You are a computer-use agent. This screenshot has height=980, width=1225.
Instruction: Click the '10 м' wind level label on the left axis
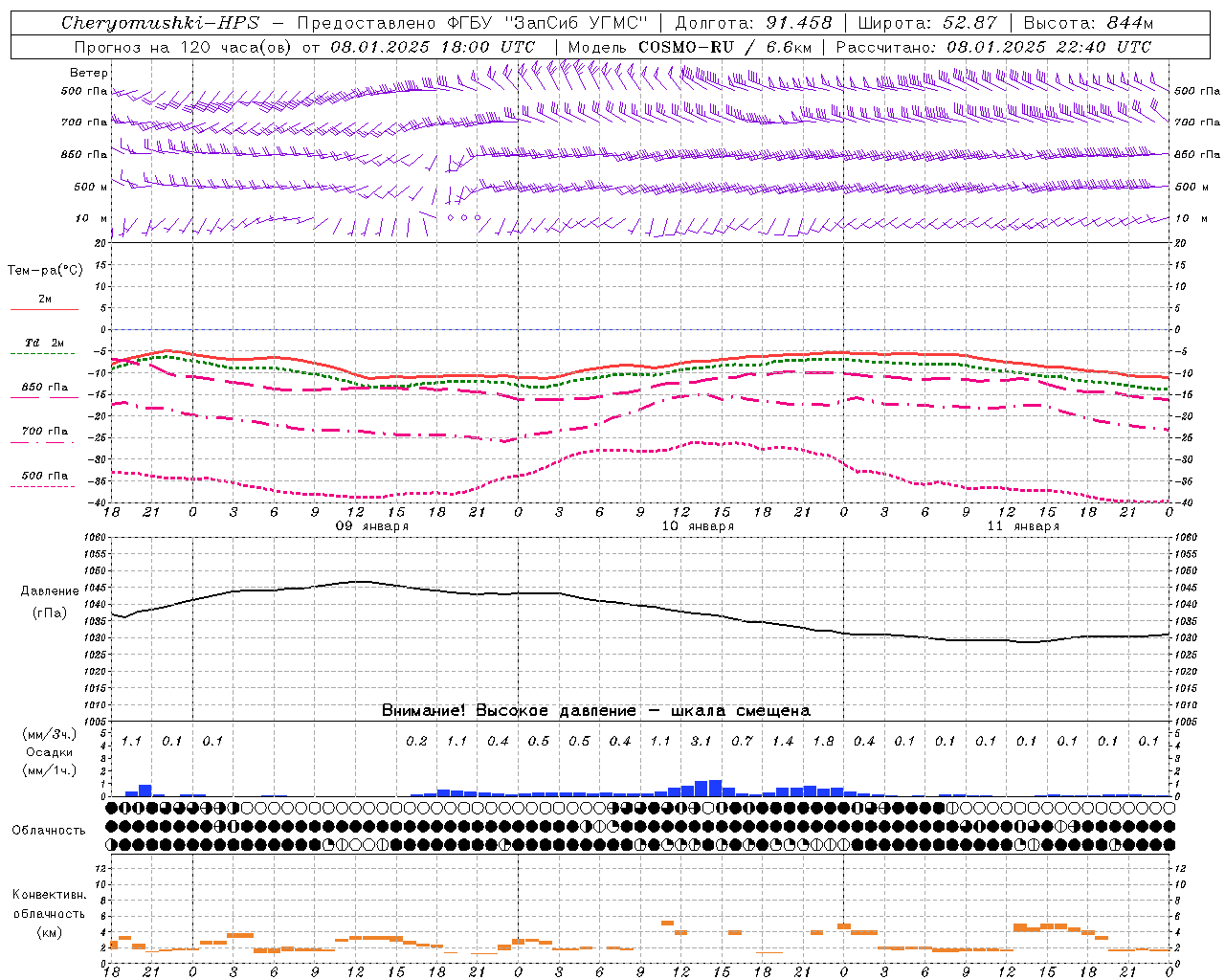click(92, 218)
